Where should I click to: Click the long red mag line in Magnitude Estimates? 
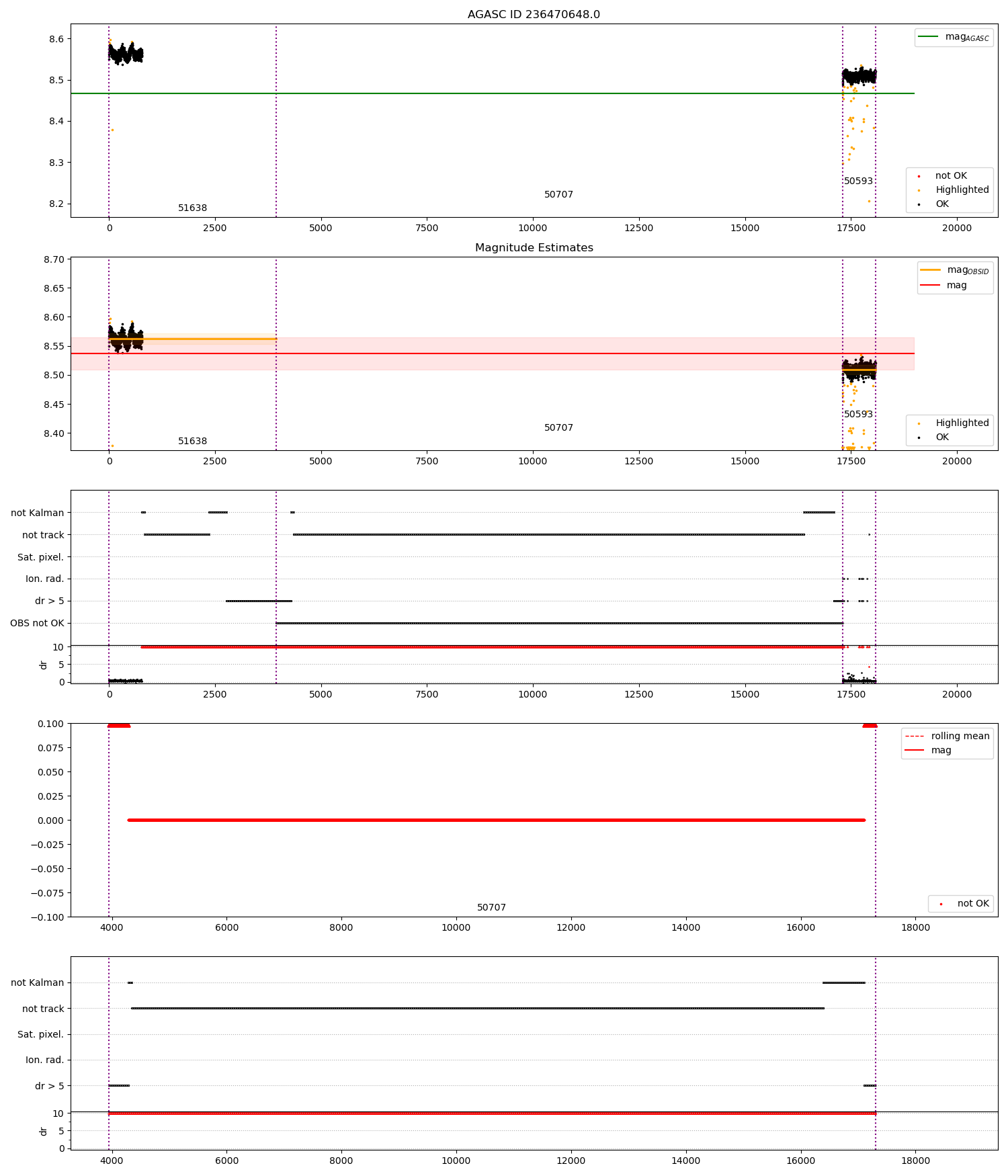click(492, 353)
